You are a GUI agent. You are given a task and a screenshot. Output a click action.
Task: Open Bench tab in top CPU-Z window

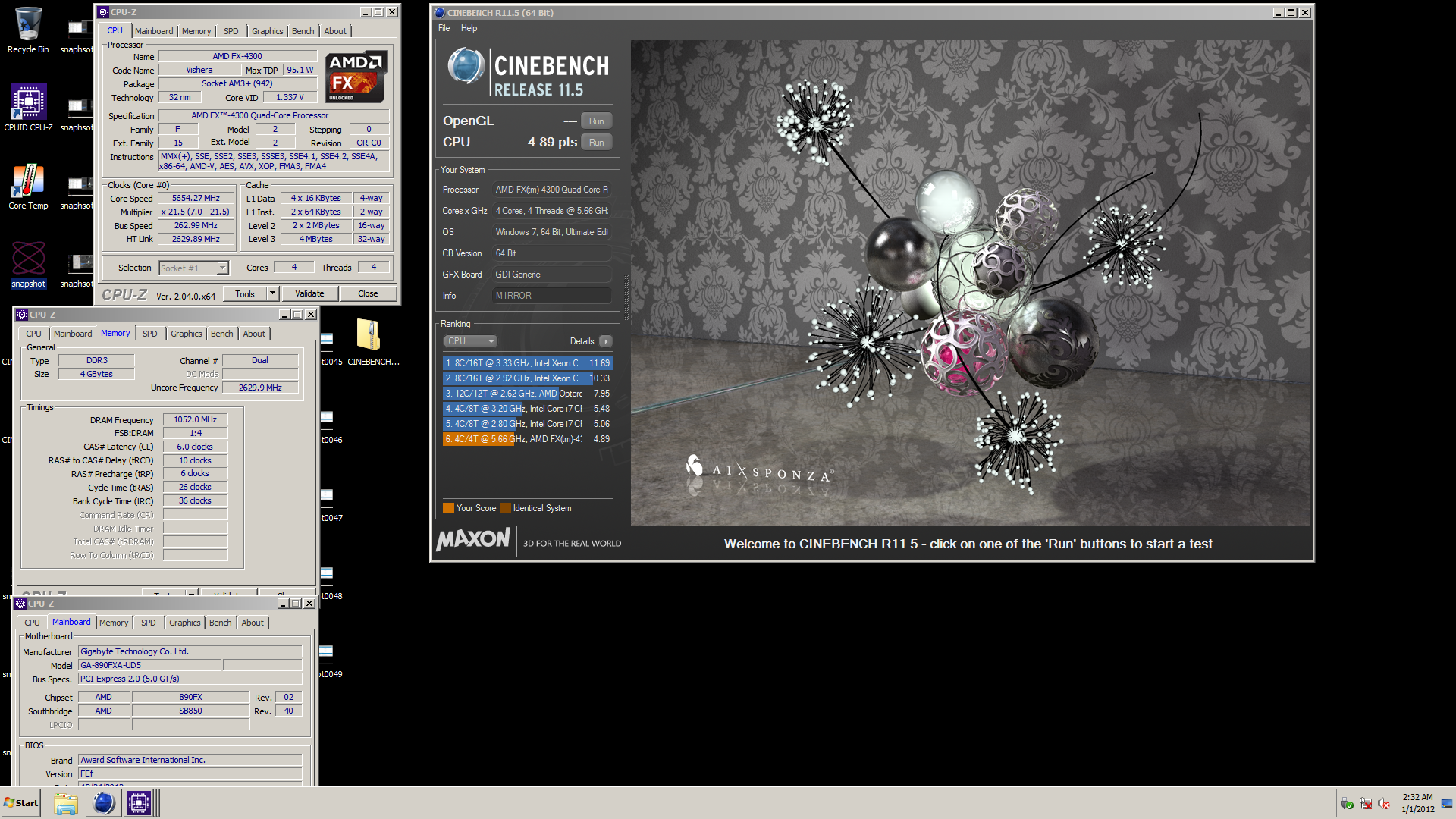303,31
